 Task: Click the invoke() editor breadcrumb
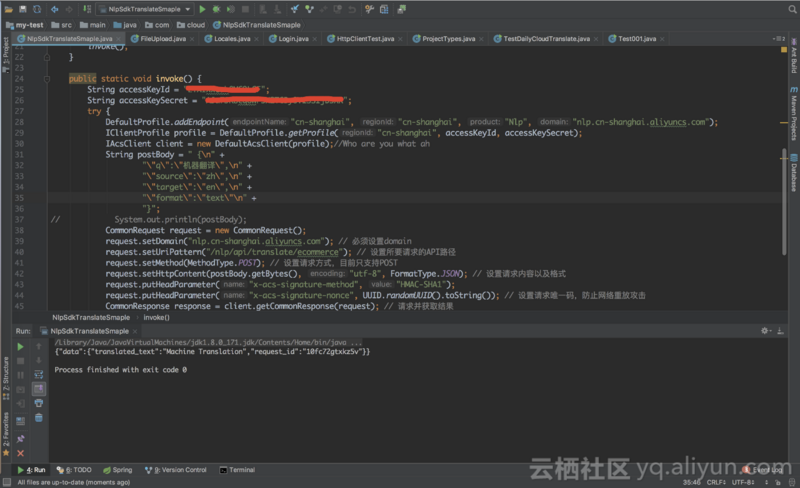click(x=157, y=318)
